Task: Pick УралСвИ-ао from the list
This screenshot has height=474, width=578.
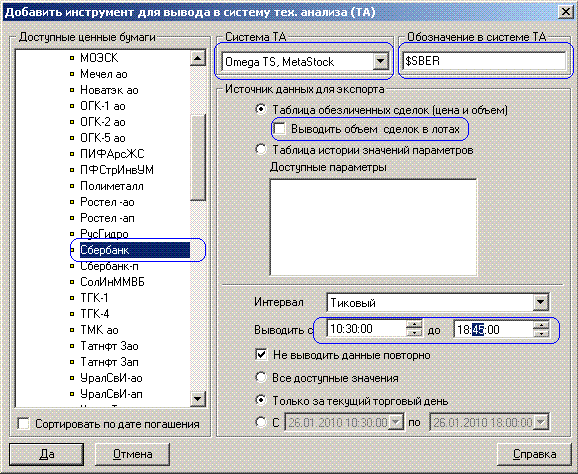Action: [x=111, y=378]
